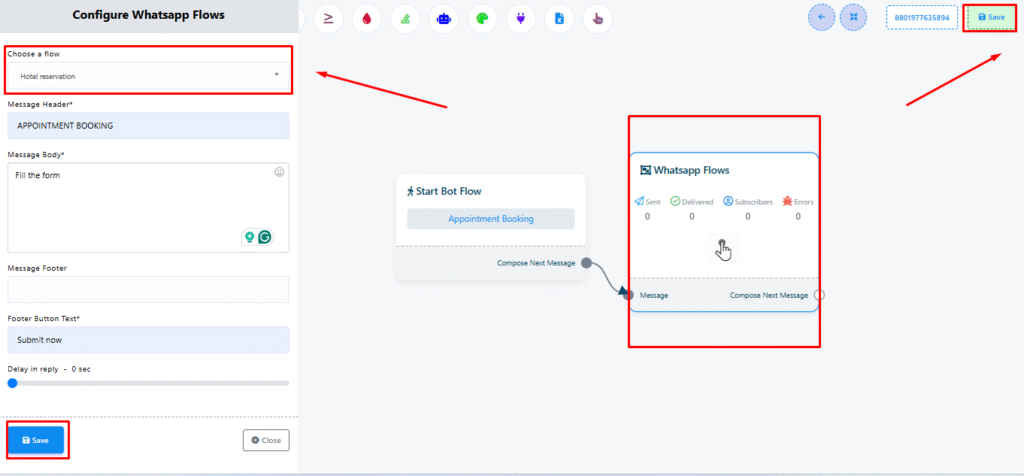Click the 8801977635894 phone number button
The image size is (1024, 476).
pos(921,18)
